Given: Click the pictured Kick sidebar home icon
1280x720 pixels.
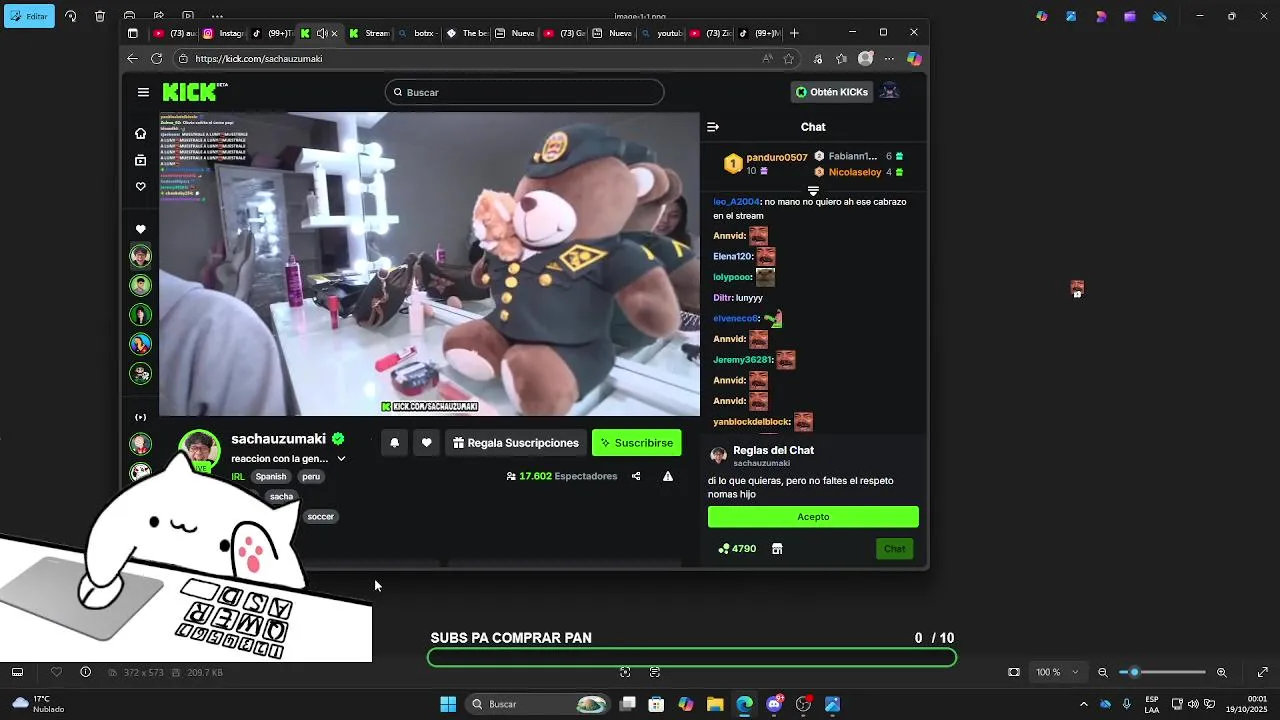Looking at the screenshot, I should (x=140, y=133).
